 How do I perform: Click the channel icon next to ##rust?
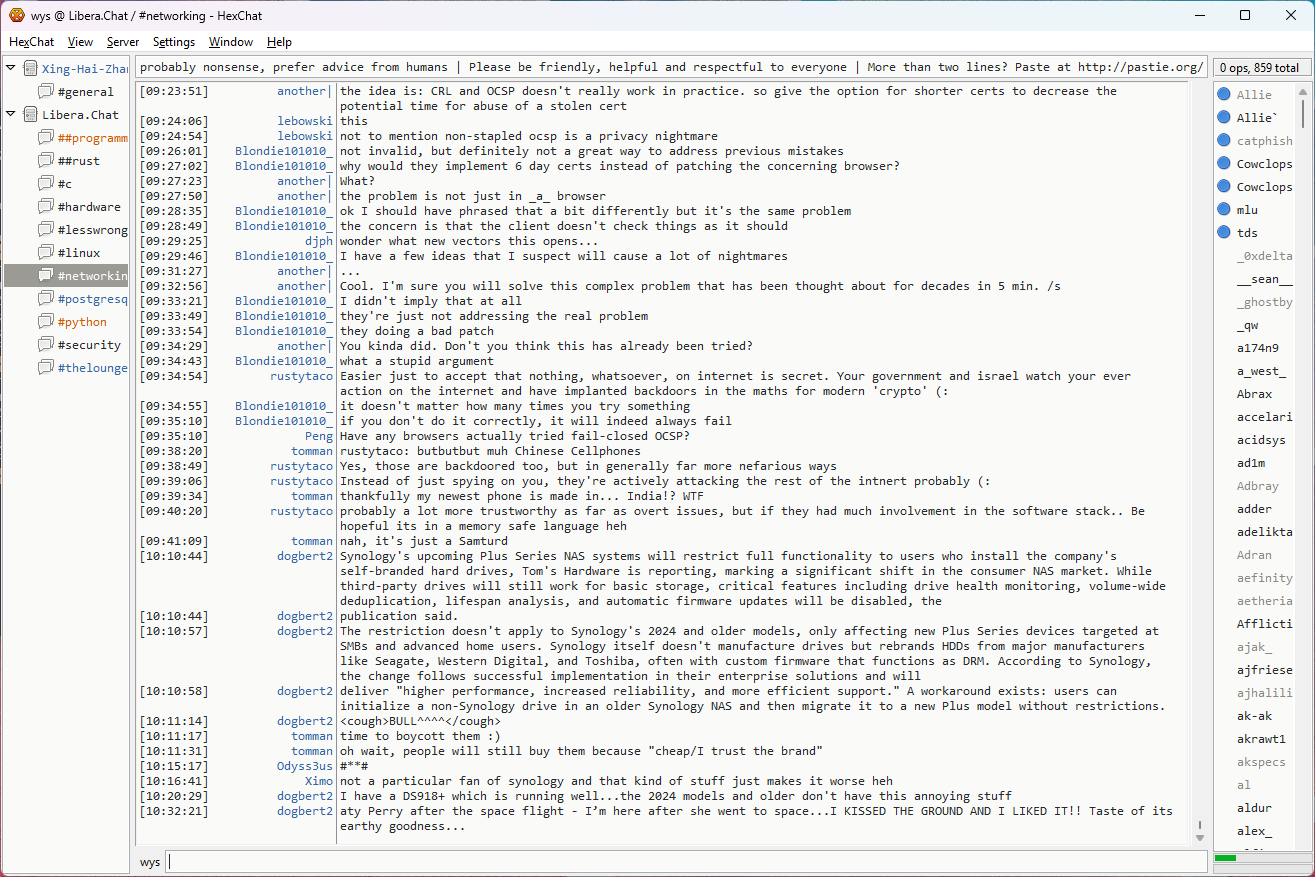46,160
